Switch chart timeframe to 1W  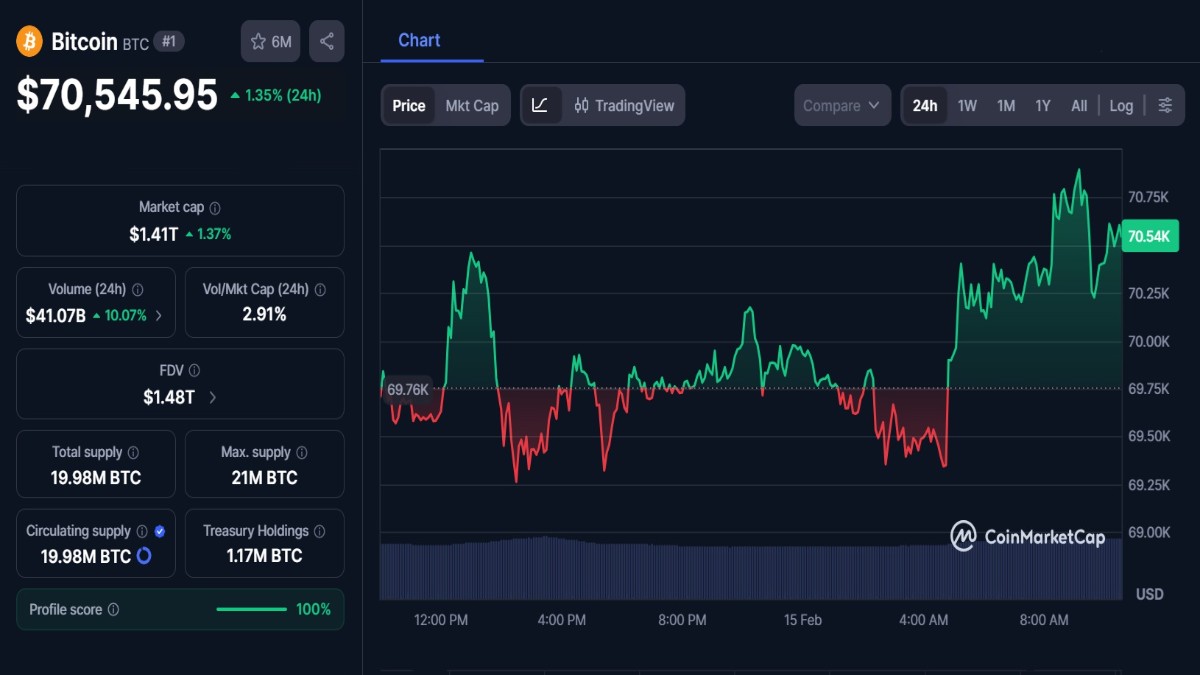(x=966, y=104)
